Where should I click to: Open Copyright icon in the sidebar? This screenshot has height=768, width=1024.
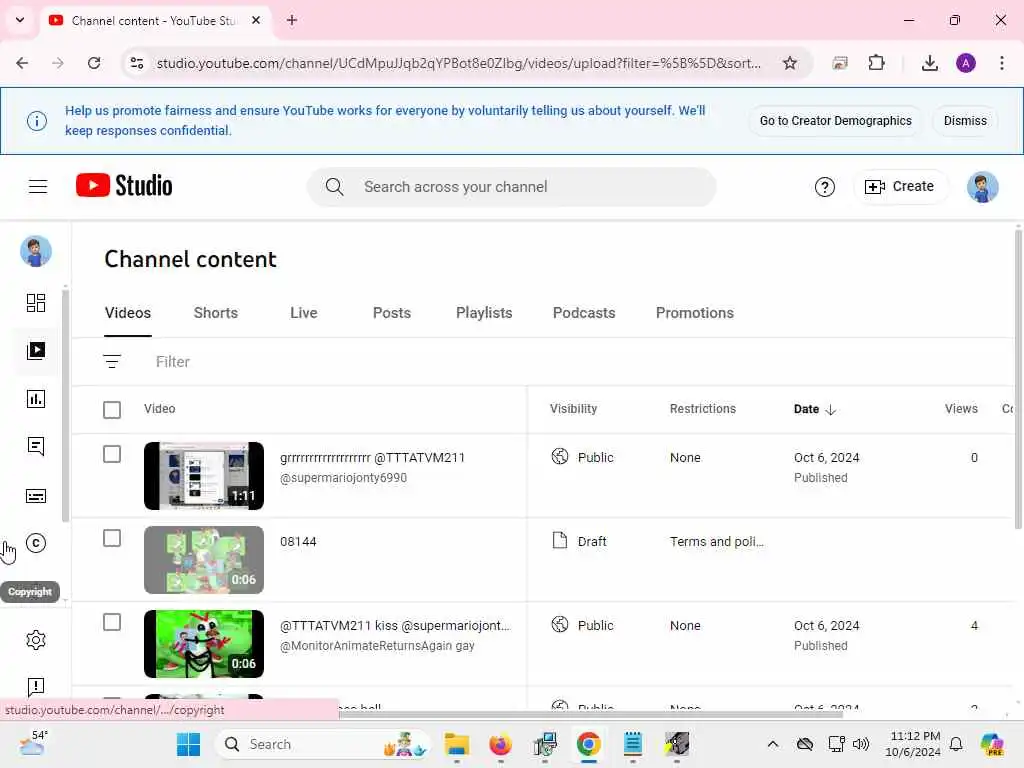36,543
